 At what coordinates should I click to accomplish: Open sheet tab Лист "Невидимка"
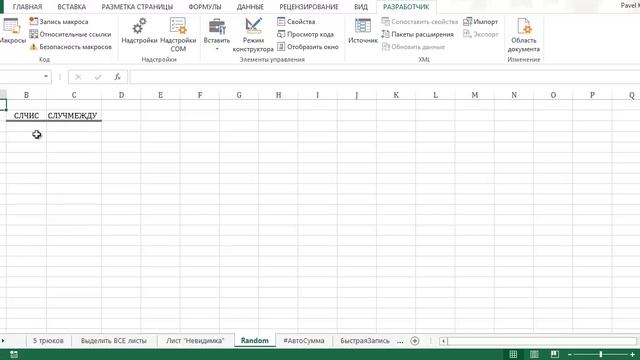[195, 340]
